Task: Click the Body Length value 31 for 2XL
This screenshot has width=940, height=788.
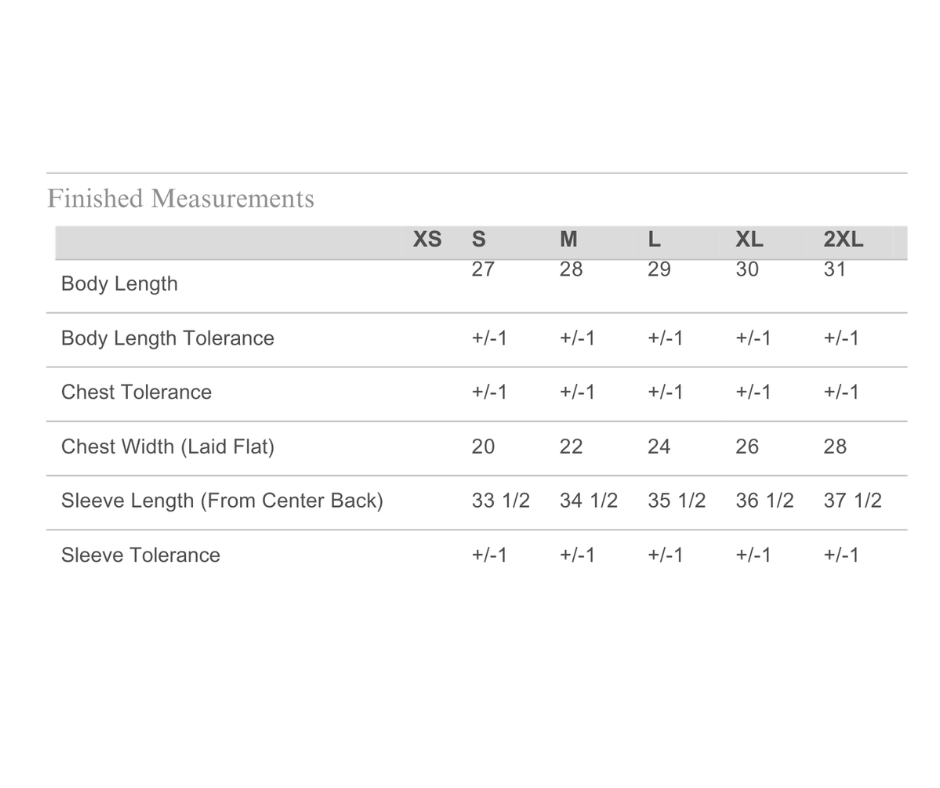Action: [x=835, y=270]
